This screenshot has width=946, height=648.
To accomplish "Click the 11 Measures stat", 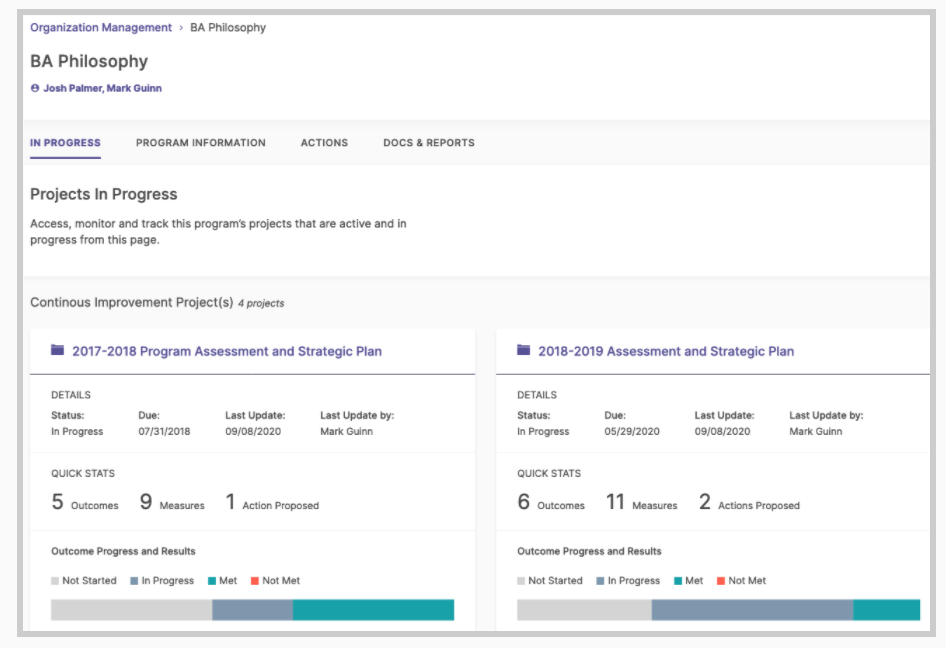I will tap(641, 502).
